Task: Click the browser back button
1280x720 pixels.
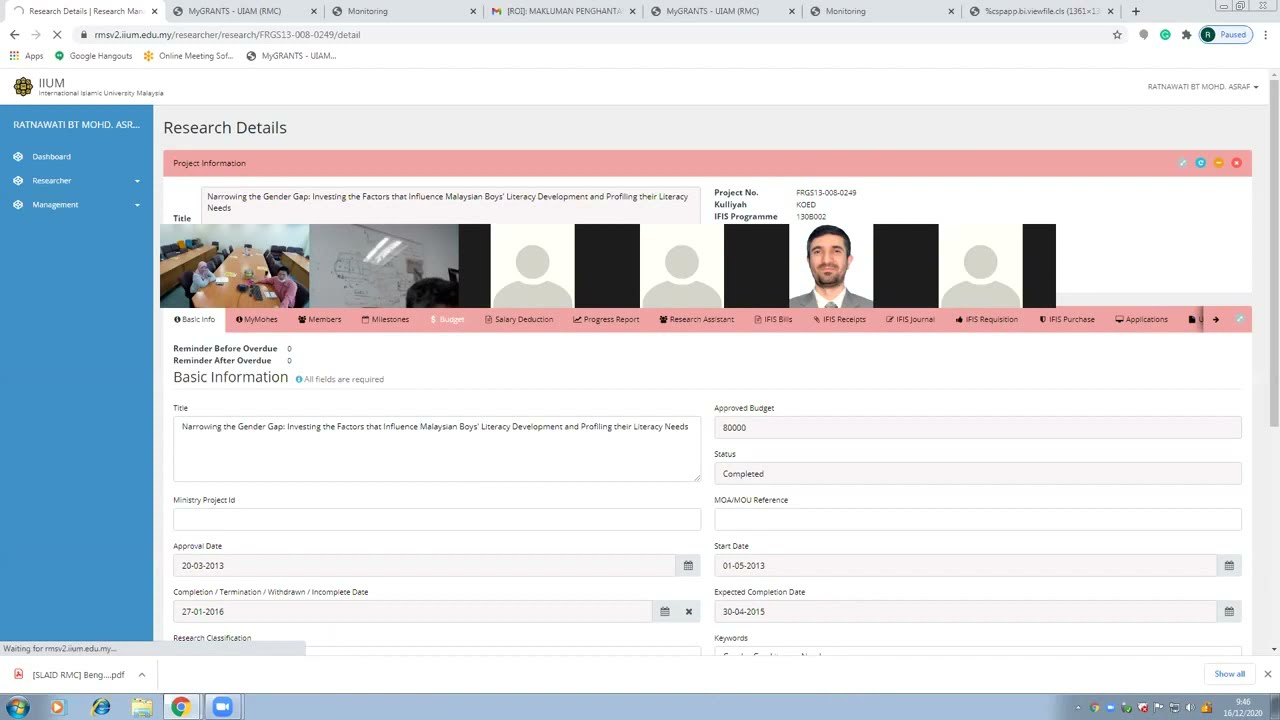Action: [x=14, y=34]
